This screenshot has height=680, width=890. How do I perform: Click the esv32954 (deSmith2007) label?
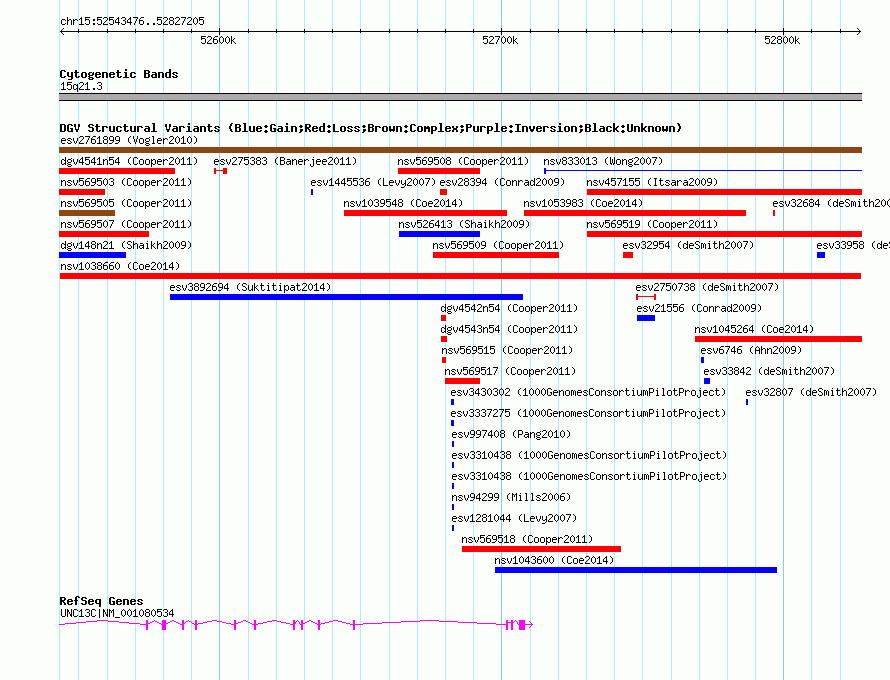(688, 245)
